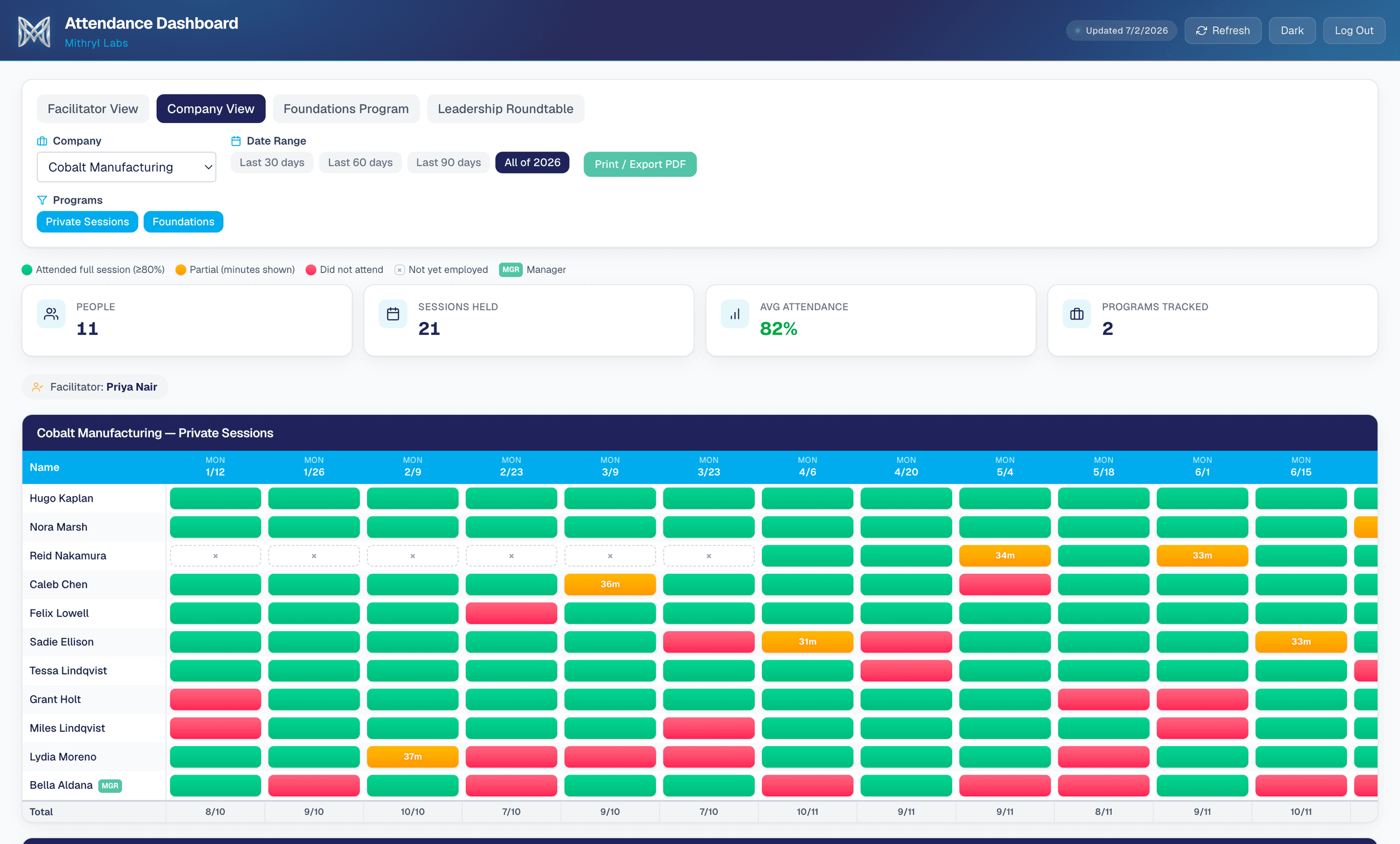Click the orange partial legend dot
The height and width of the screenshot is (844, 1400).
[x=180, y=270]
